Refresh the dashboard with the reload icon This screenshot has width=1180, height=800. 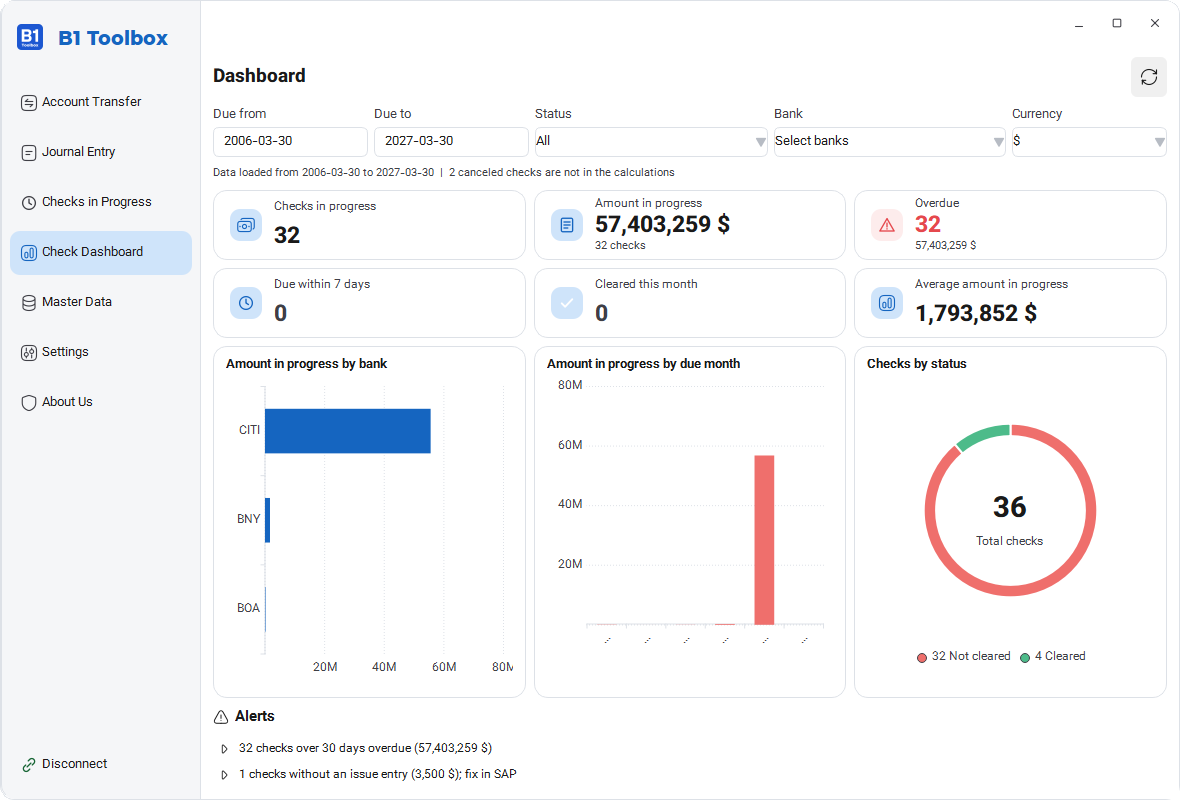[1148, 77]
